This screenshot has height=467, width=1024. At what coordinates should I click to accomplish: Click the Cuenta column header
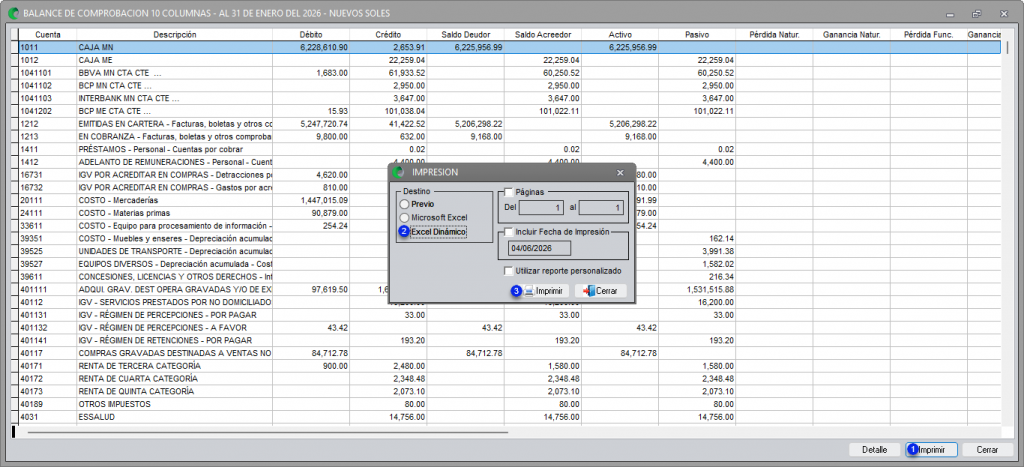point(48,35)
